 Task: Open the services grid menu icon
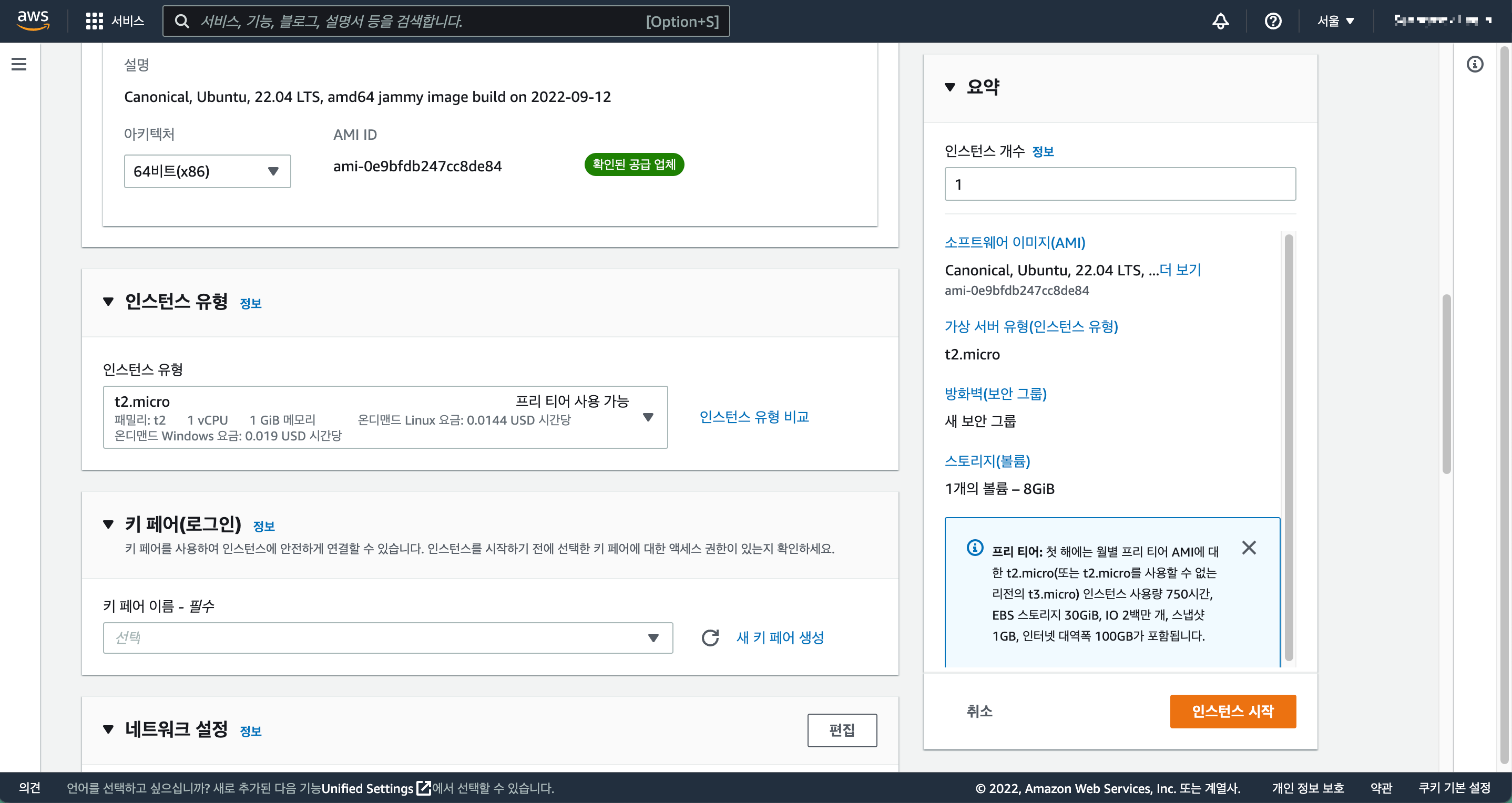94,21
